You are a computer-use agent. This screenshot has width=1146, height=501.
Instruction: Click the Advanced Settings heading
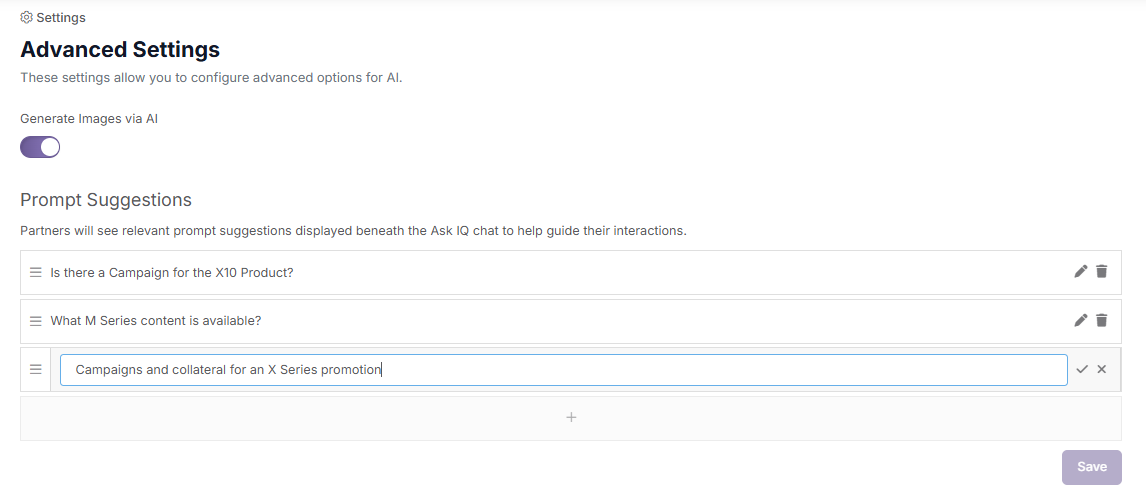[120, 49]
